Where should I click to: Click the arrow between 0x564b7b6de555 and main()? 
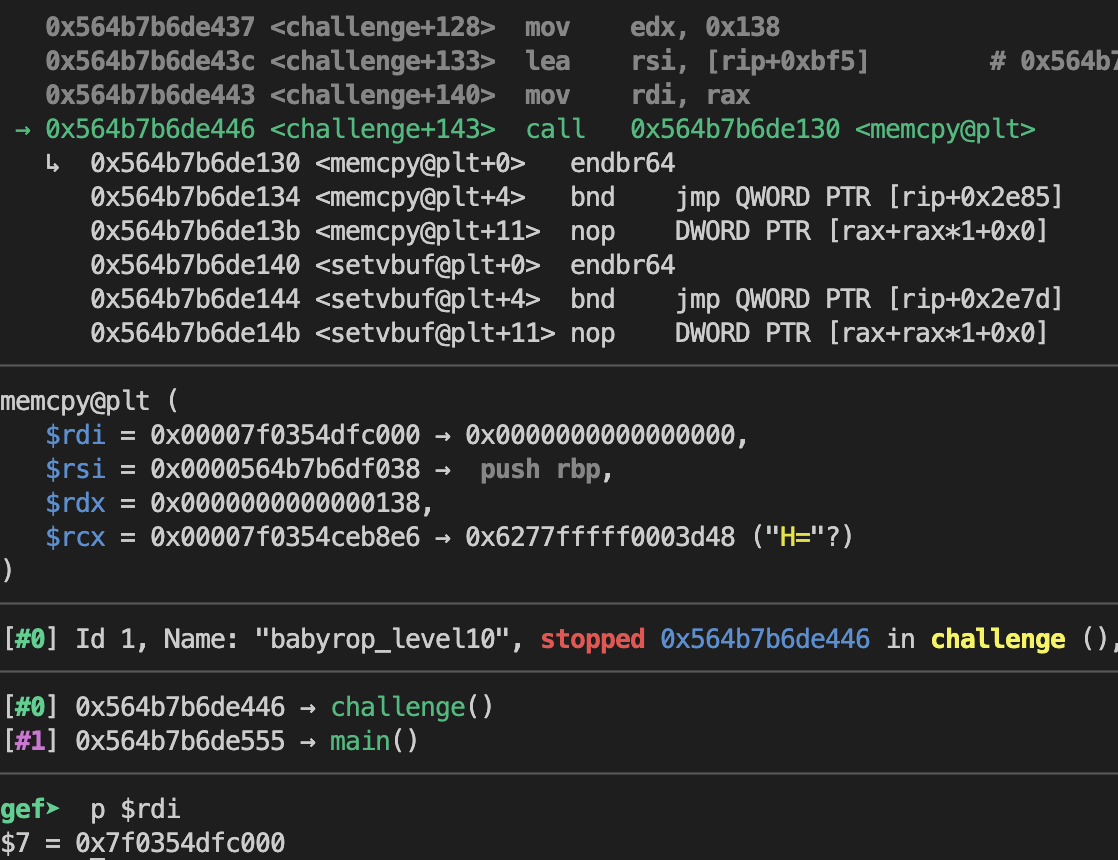(x=308, y=741)
